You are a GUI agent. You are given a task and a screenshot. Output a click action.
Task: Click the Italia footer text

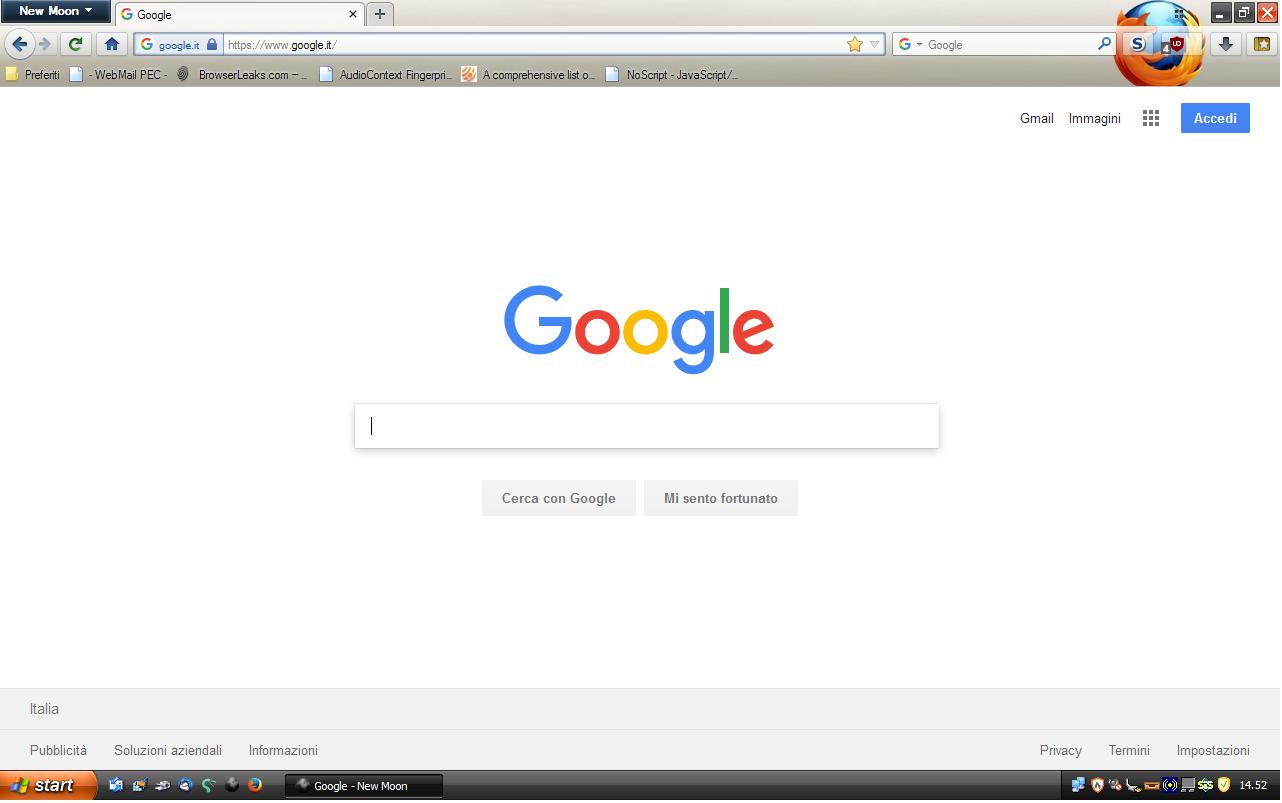(44, 709)
